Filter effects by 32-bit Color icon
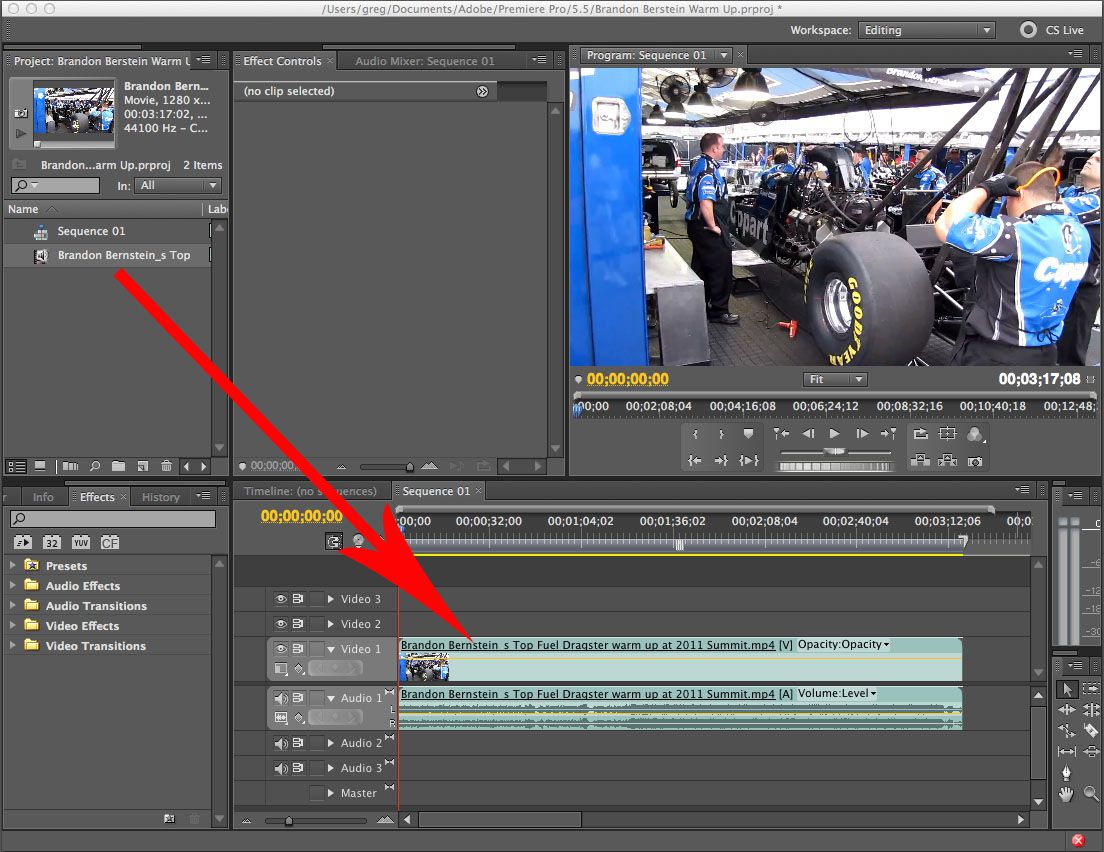1104x852 pixels. 52,542
